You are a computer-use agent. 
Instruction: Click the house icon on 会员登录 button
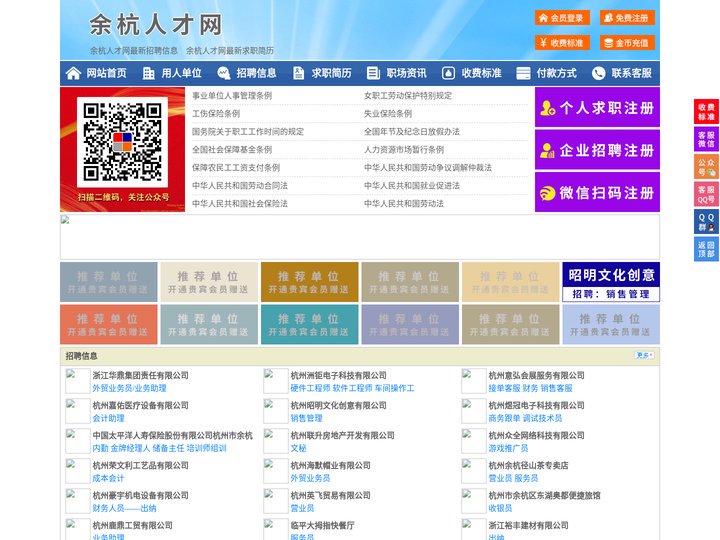click(543, 18)
